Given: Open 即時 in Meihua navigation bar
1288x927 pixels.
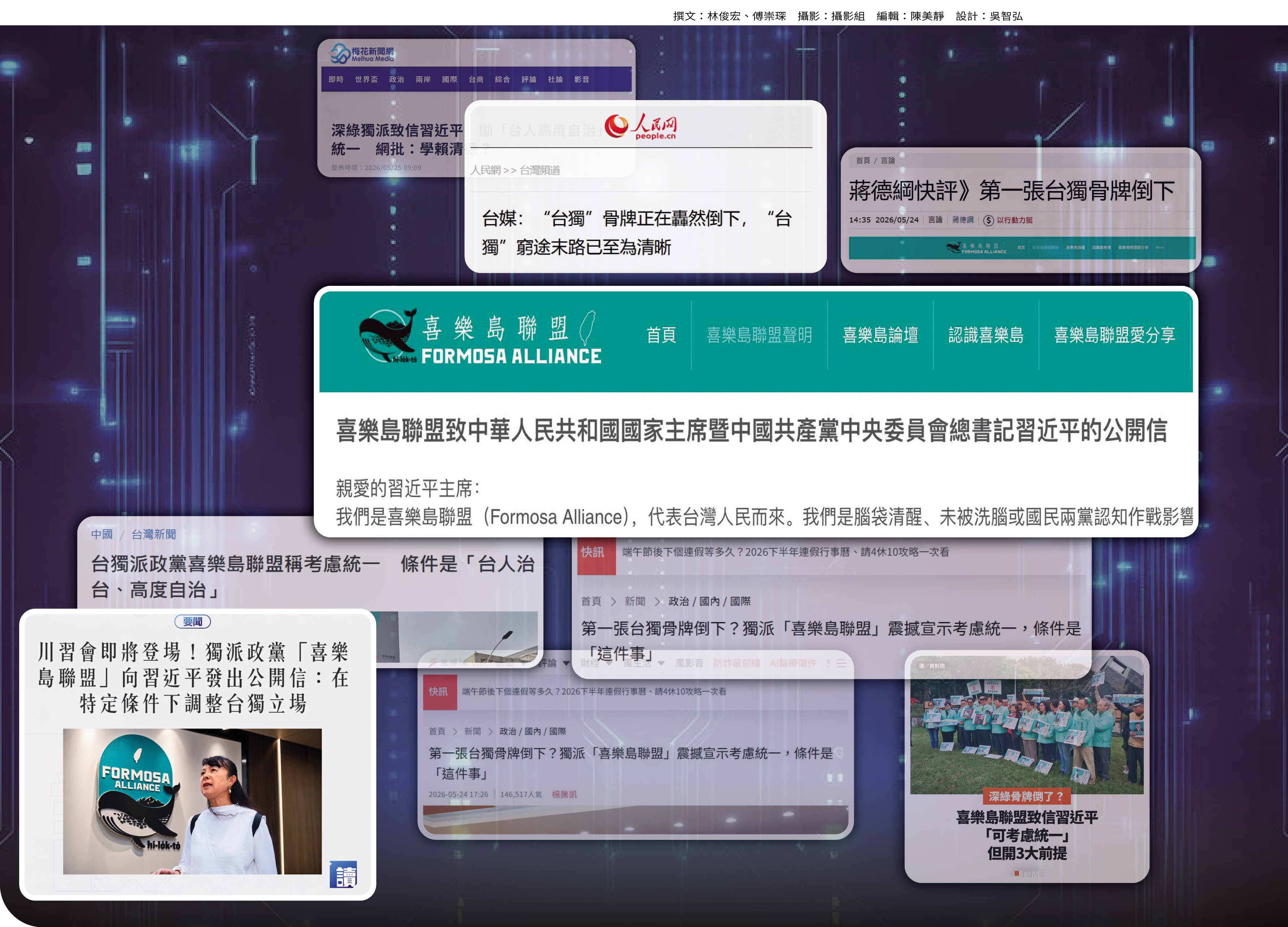Looking at the screenshot, I should point(336,80).
